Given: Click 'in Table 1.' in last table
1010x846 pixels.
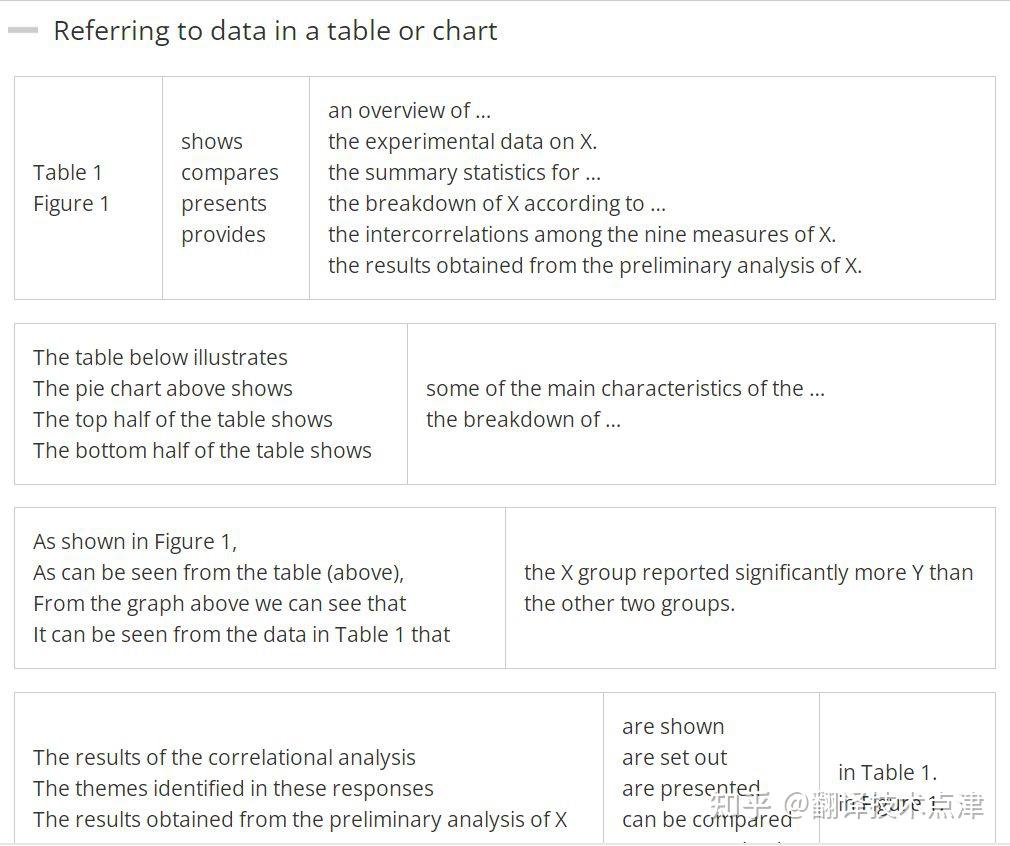Looking at the screenshot, I should tap(888, 773).
